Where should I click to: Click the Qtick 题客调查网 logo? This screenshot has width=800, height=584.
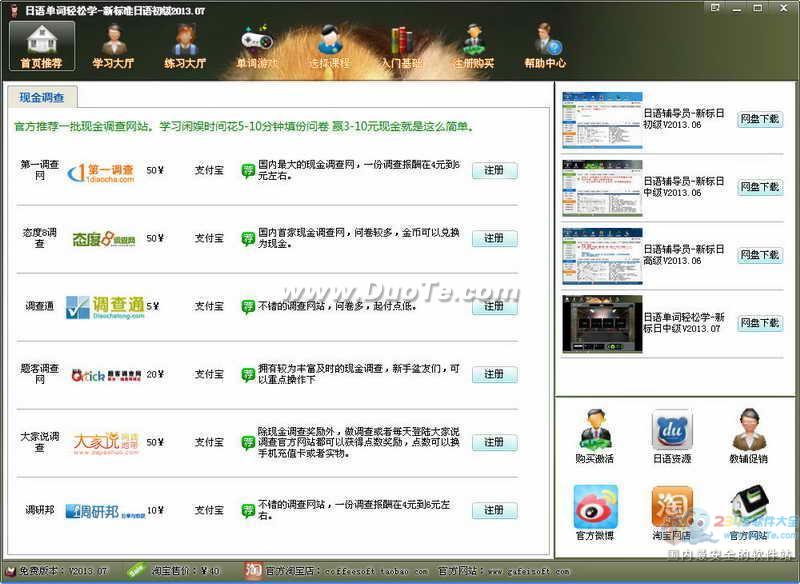[x=106, y=375]
